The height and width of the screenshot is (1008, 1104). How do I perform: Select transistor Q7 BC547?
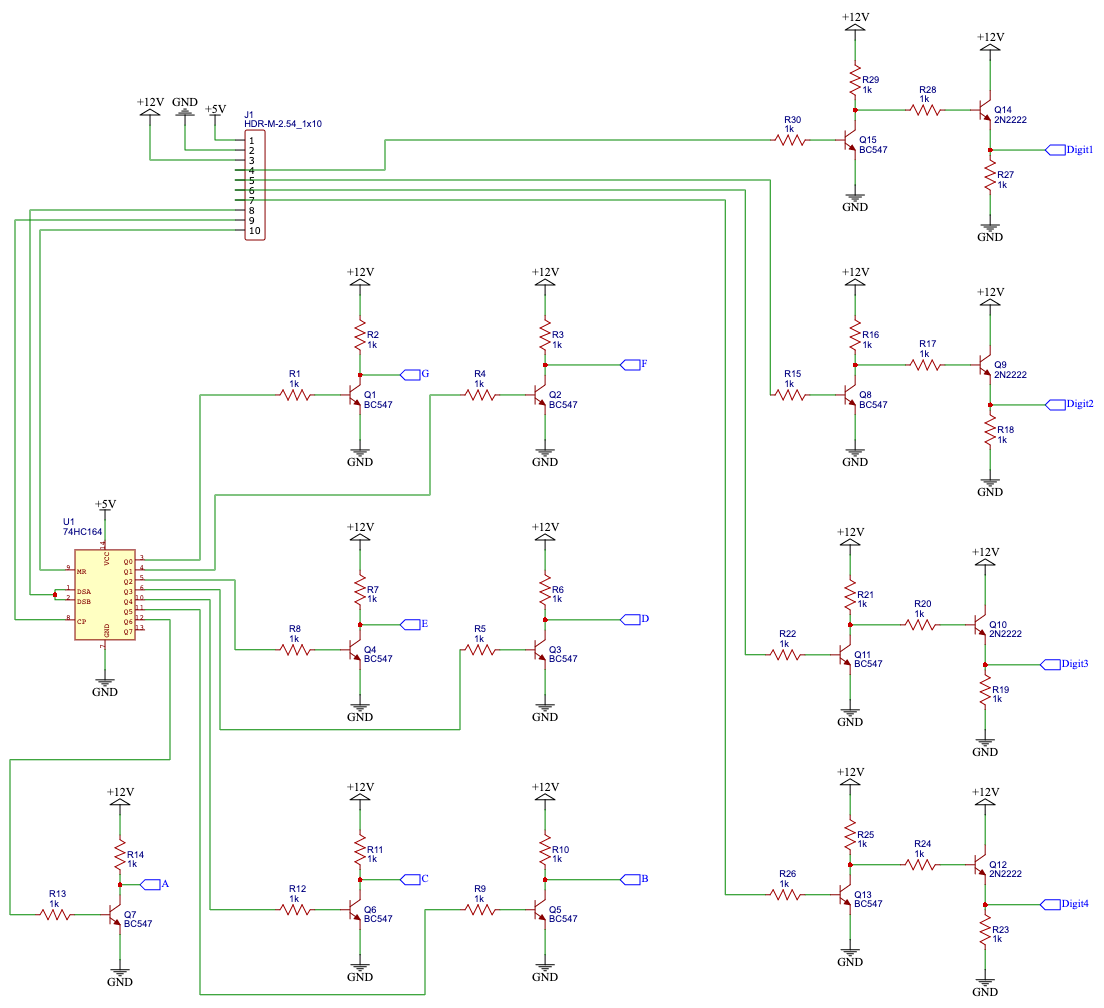(115, 915)
